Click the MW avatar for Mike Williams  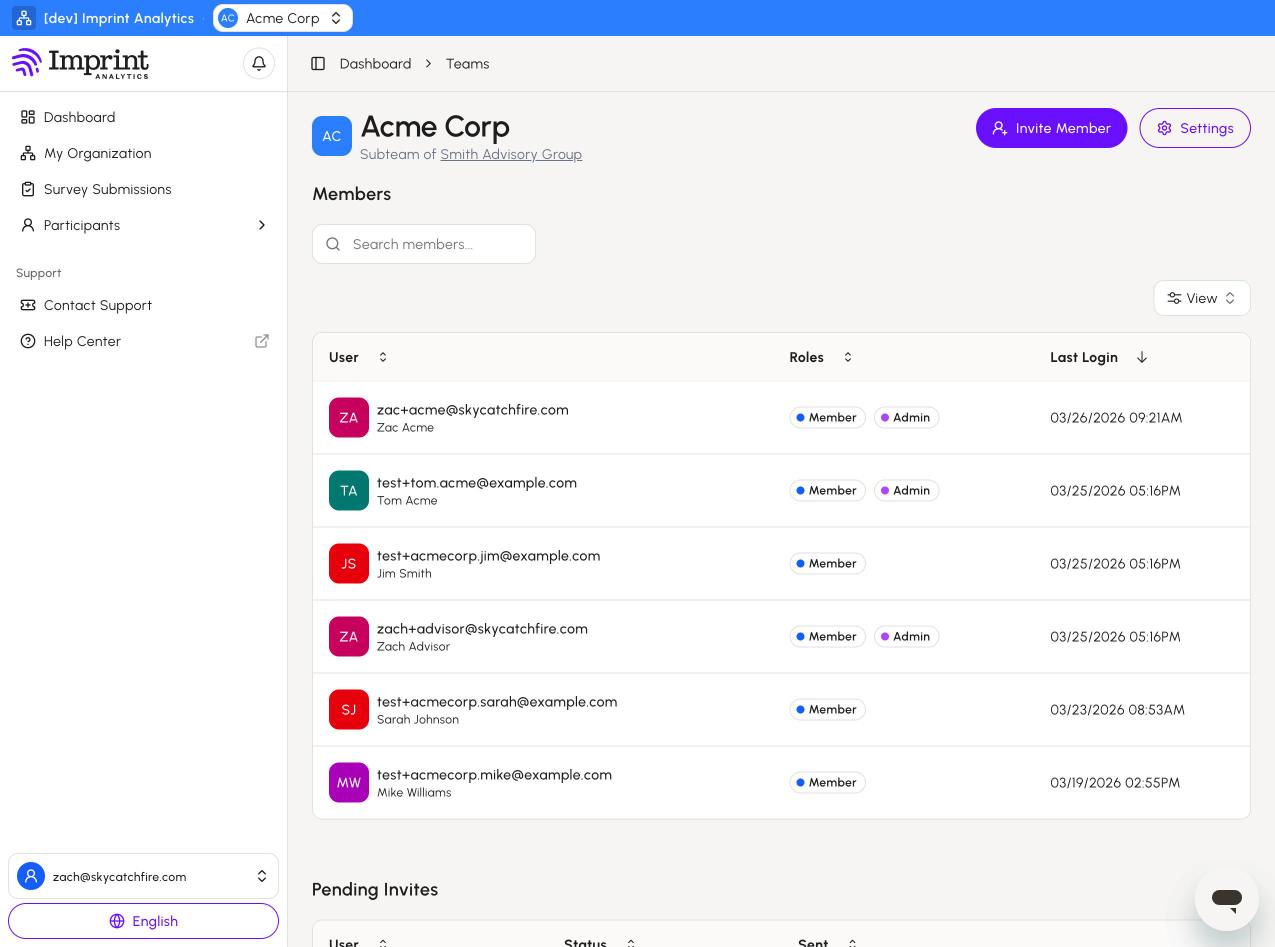tap(349, 783)
